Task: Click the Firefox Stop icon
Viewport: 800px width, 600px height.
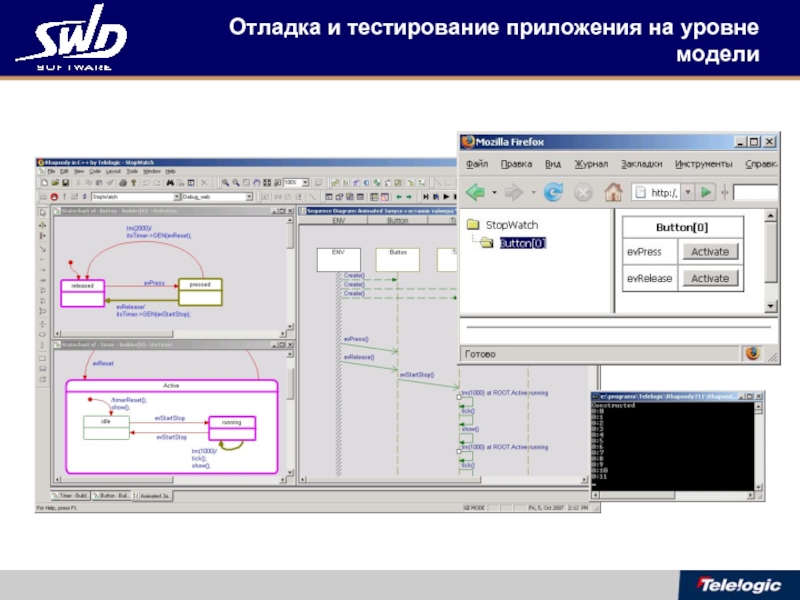Action: click(x=583, y=192)
